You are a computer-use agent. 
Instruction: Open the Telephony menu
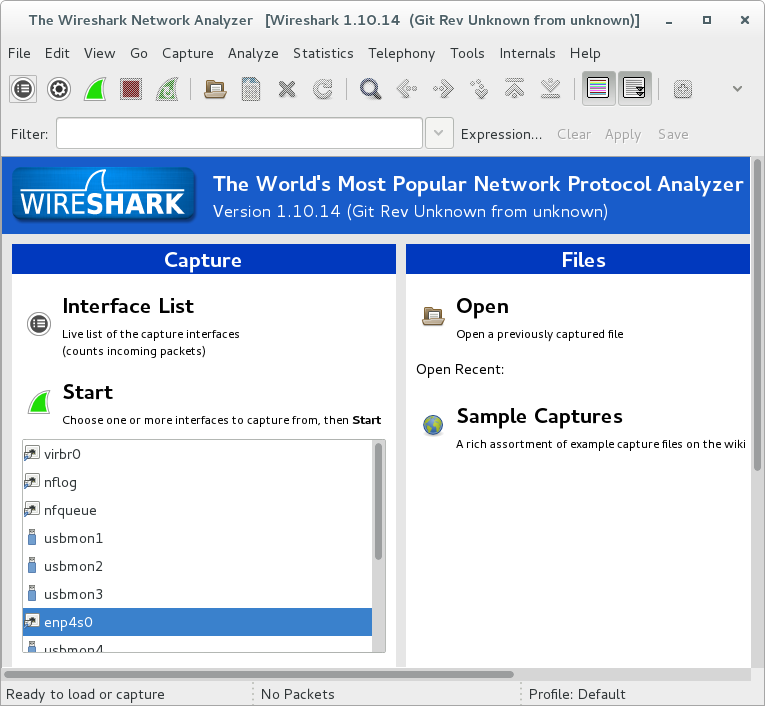402,53
